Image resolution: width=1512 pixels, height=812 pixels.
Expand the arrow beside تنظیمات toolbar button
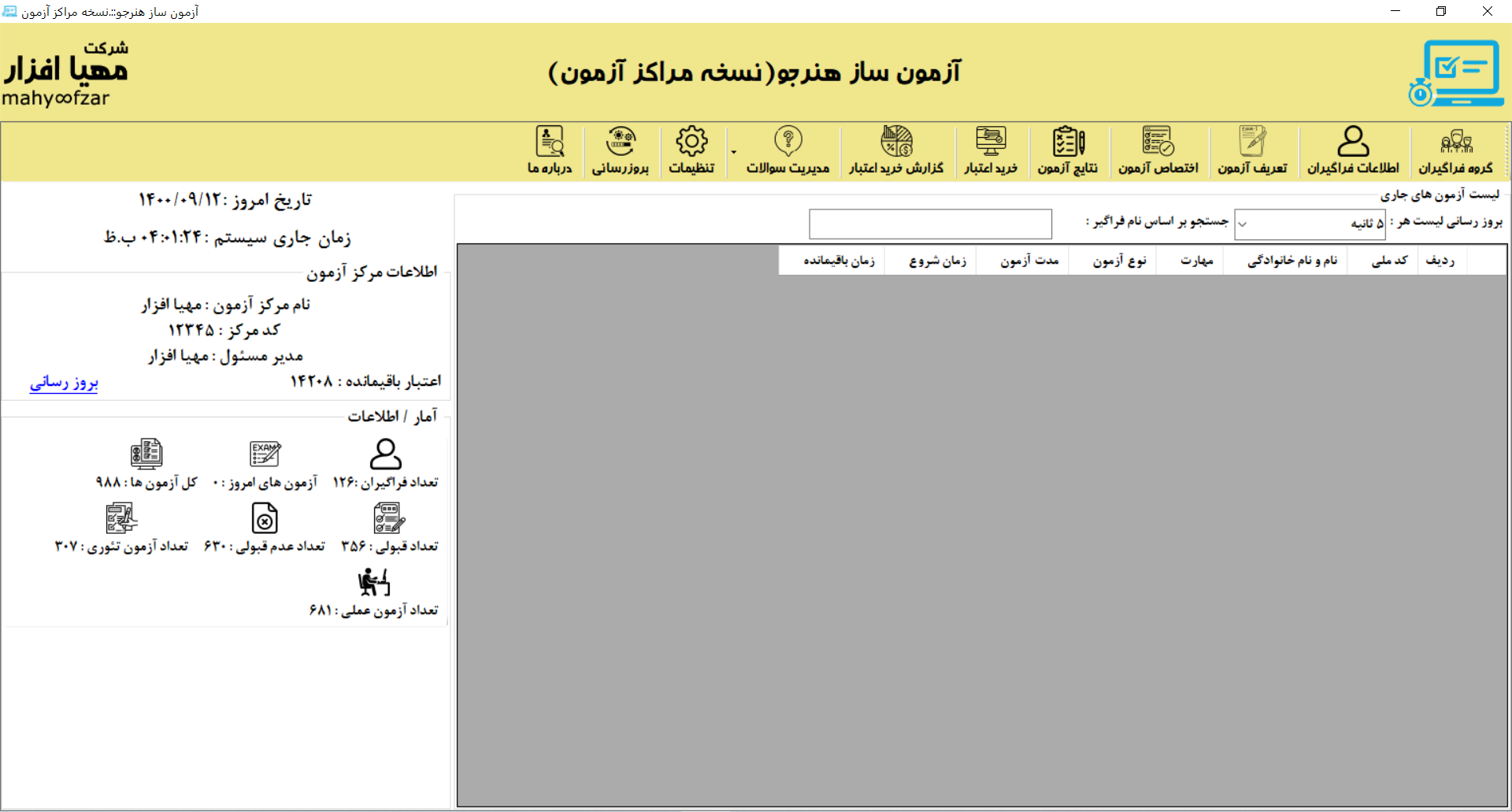(733, 152)
